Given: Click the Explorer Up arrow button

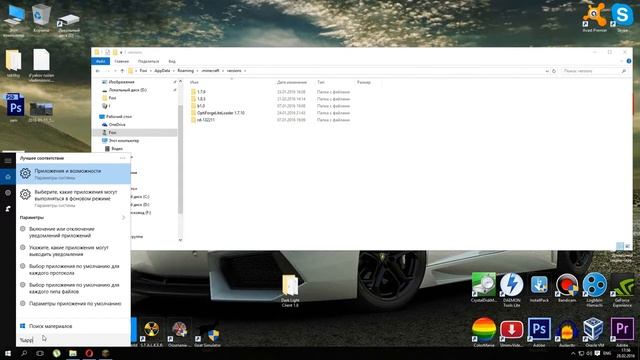Looking at the screenshot, I should (122, 71).
